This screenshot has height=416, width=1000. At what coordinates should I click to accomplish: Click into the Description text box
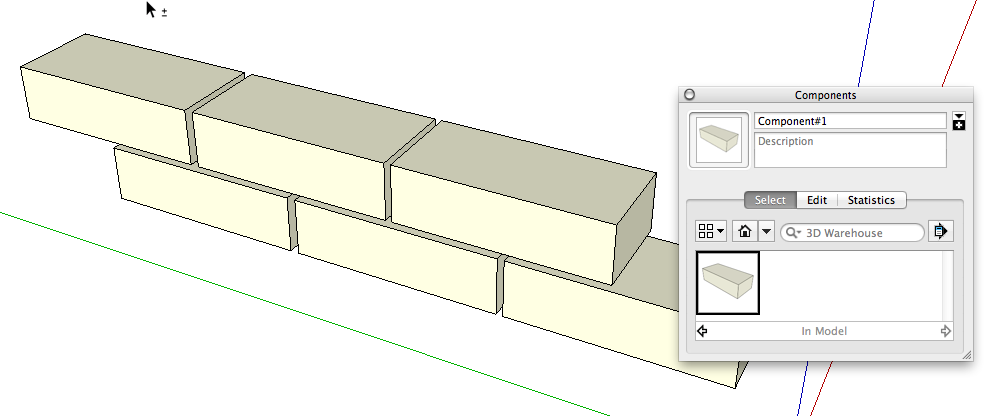click(849, 150)
